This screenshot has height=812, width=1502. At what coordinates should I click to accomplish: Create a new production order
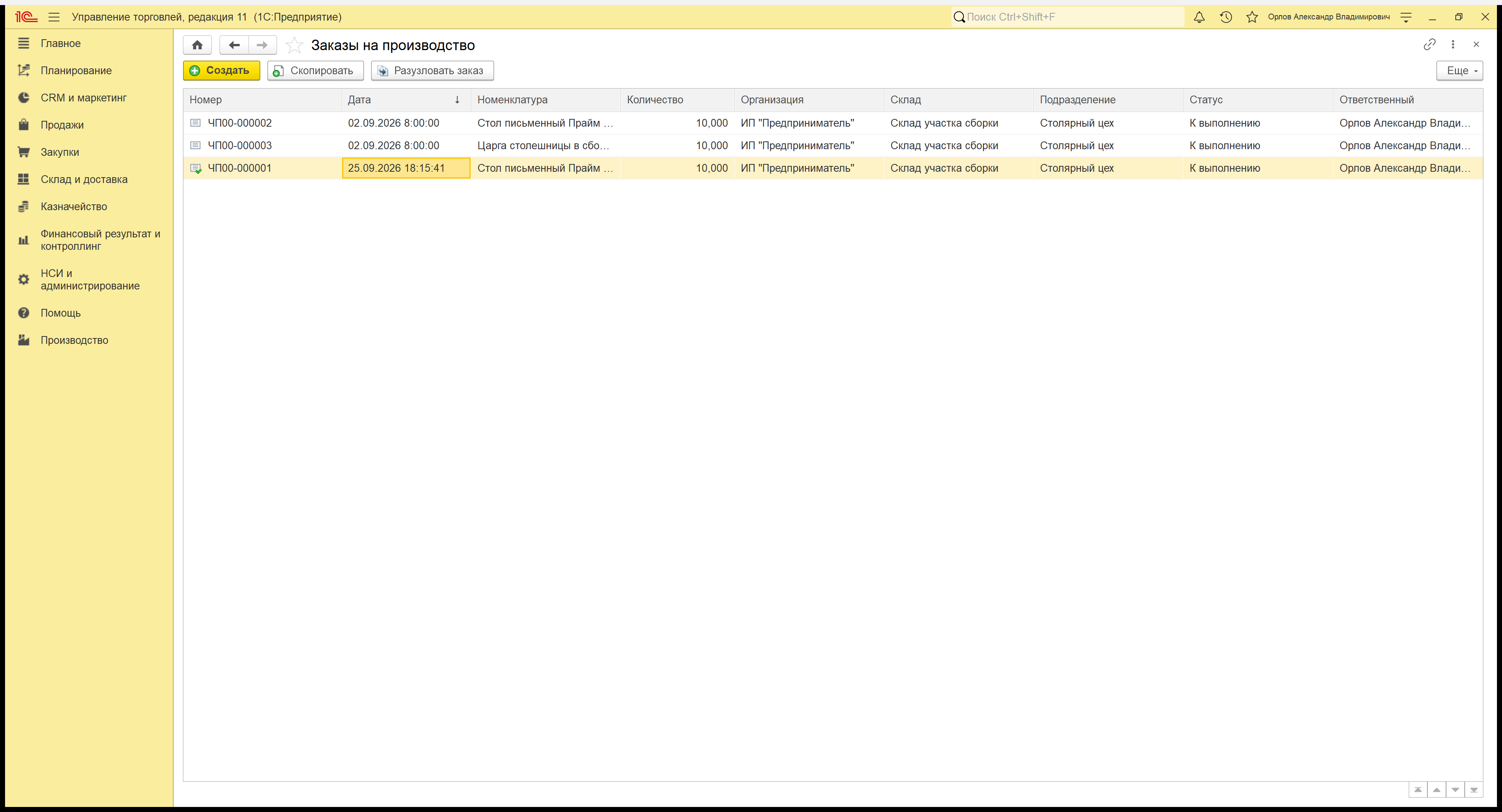click(x=221, y=71)
